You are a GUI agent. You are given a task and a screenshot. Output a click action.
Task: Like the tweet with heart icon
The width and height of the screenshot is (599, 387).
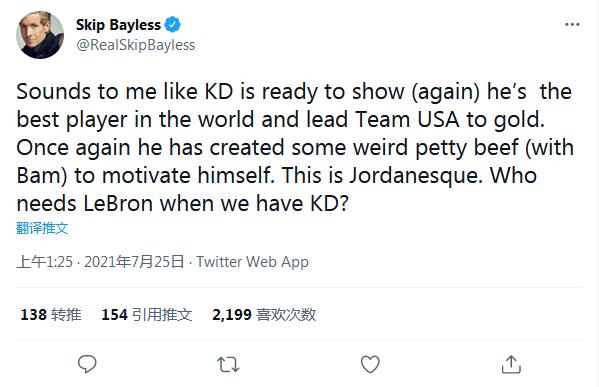pyautogui.click(x=370, y=364)
